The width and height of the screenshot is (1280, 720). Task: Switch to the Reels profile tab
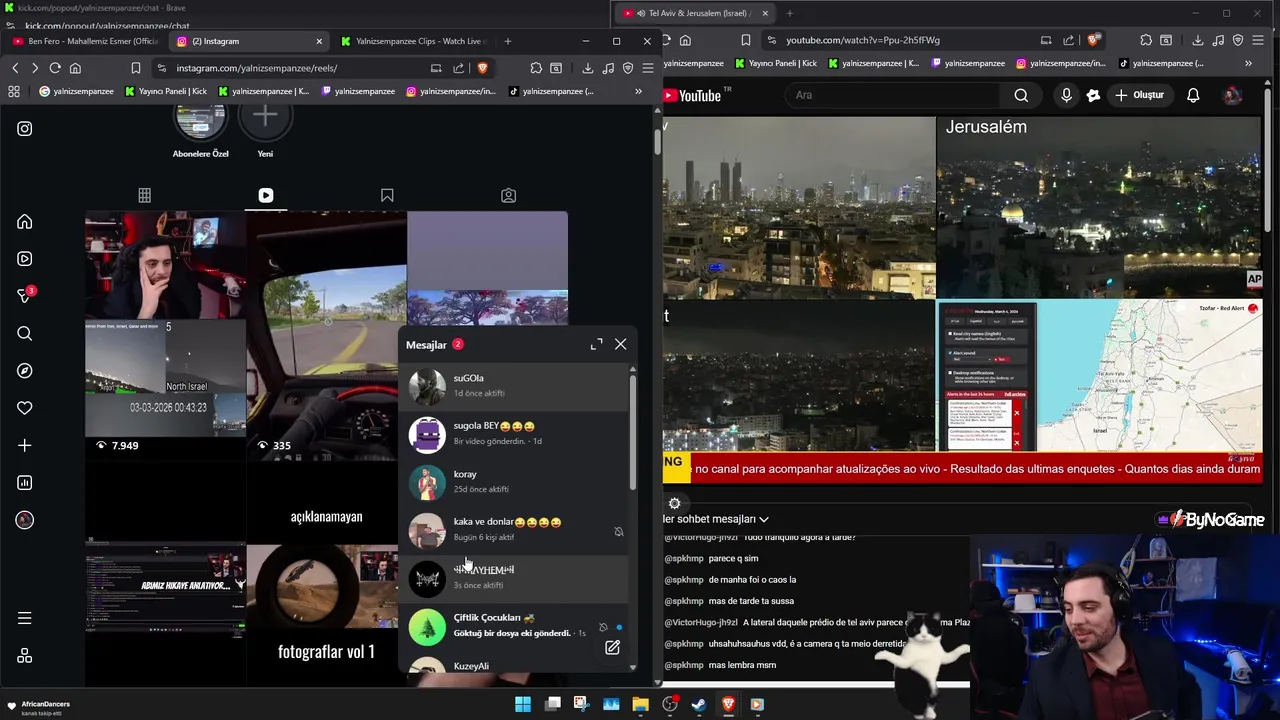[266, 196]
